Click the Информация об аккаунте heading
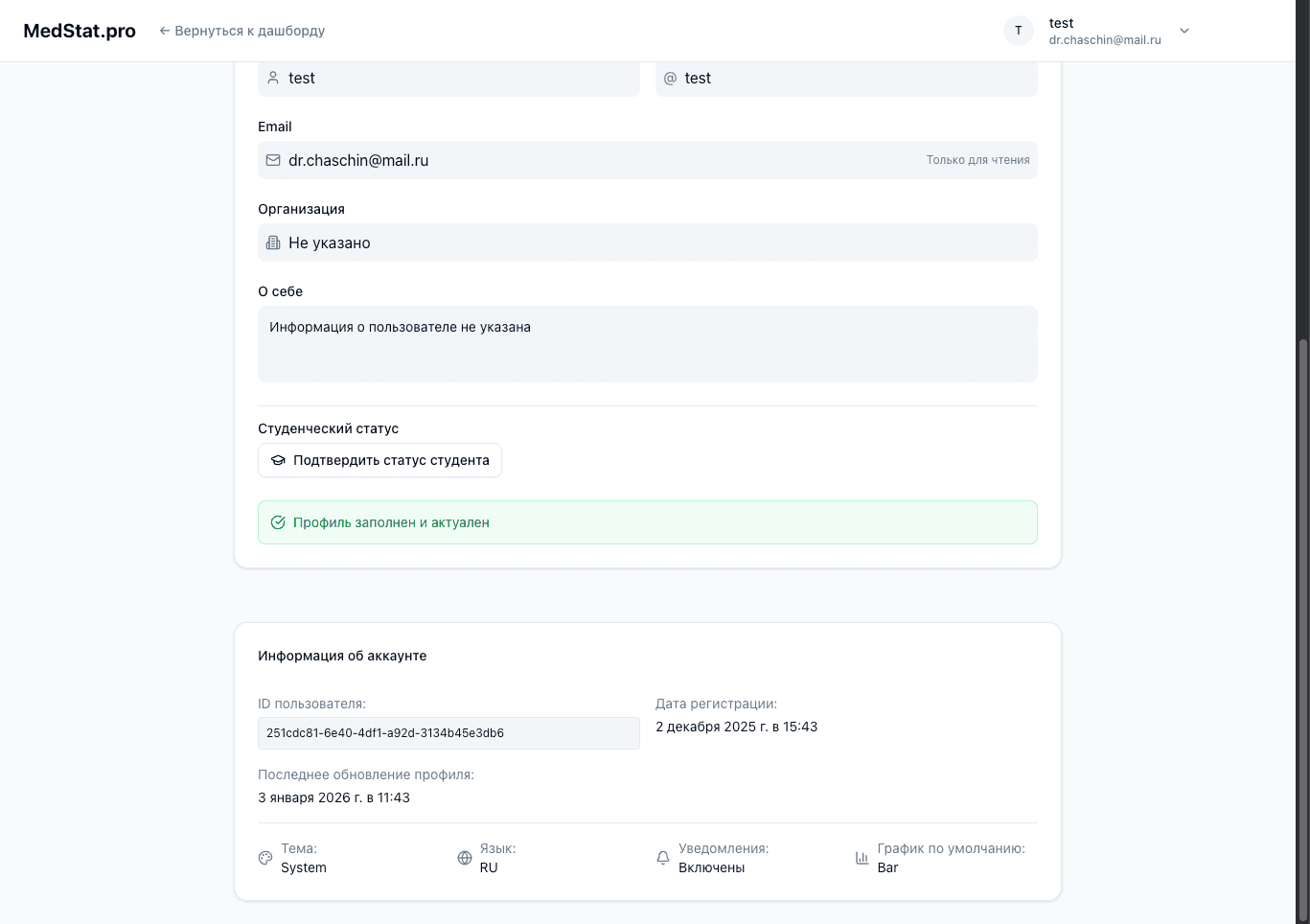The width and height of the screenshot is (1310, 924). pos(342,656)
